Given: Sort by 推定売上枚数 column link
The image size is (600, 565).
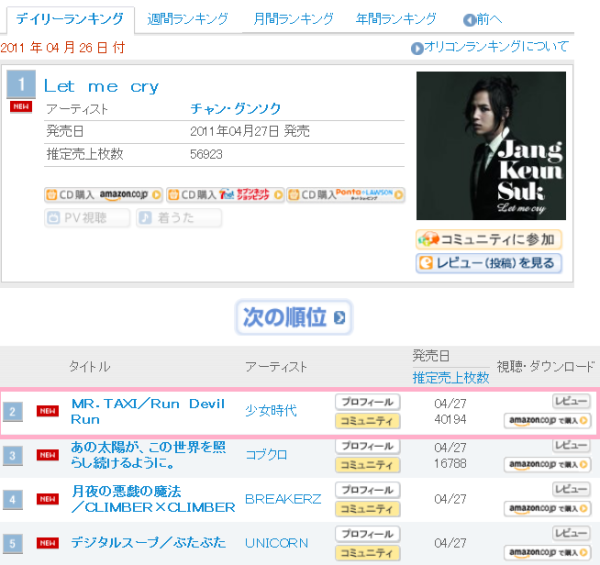Looking at the screenshot, I should (451, 377).
